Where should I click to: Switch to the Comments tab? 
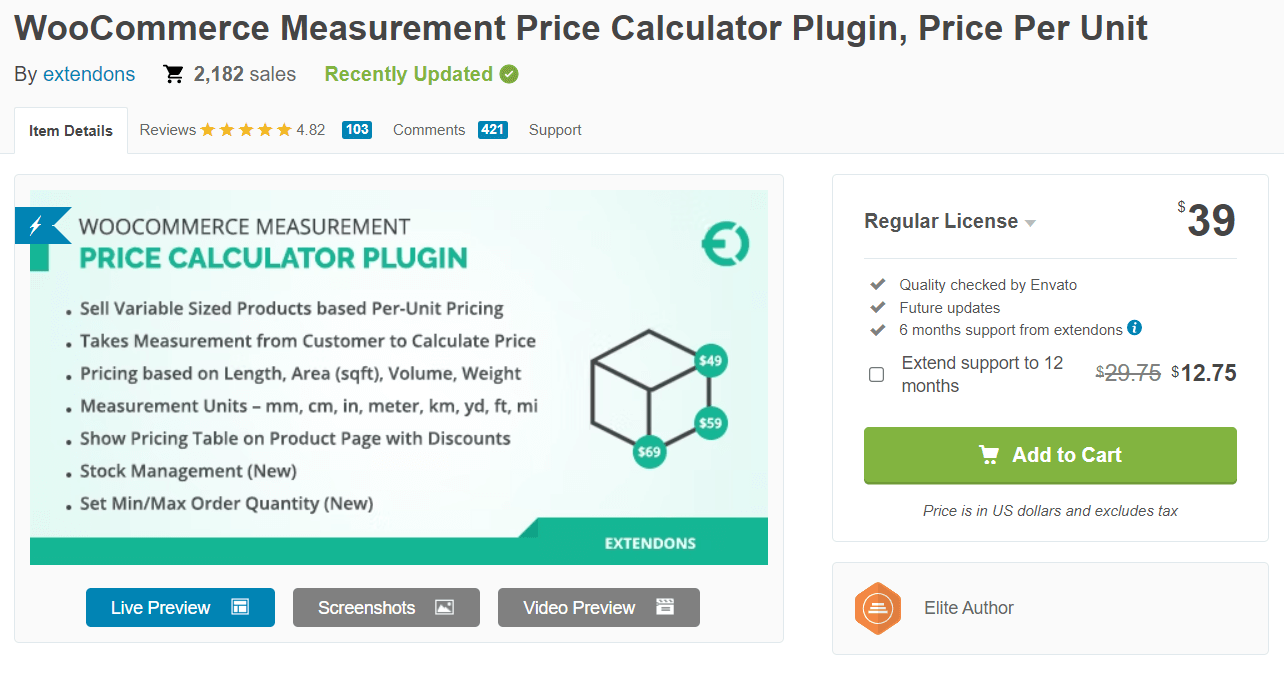coord(428,129)
